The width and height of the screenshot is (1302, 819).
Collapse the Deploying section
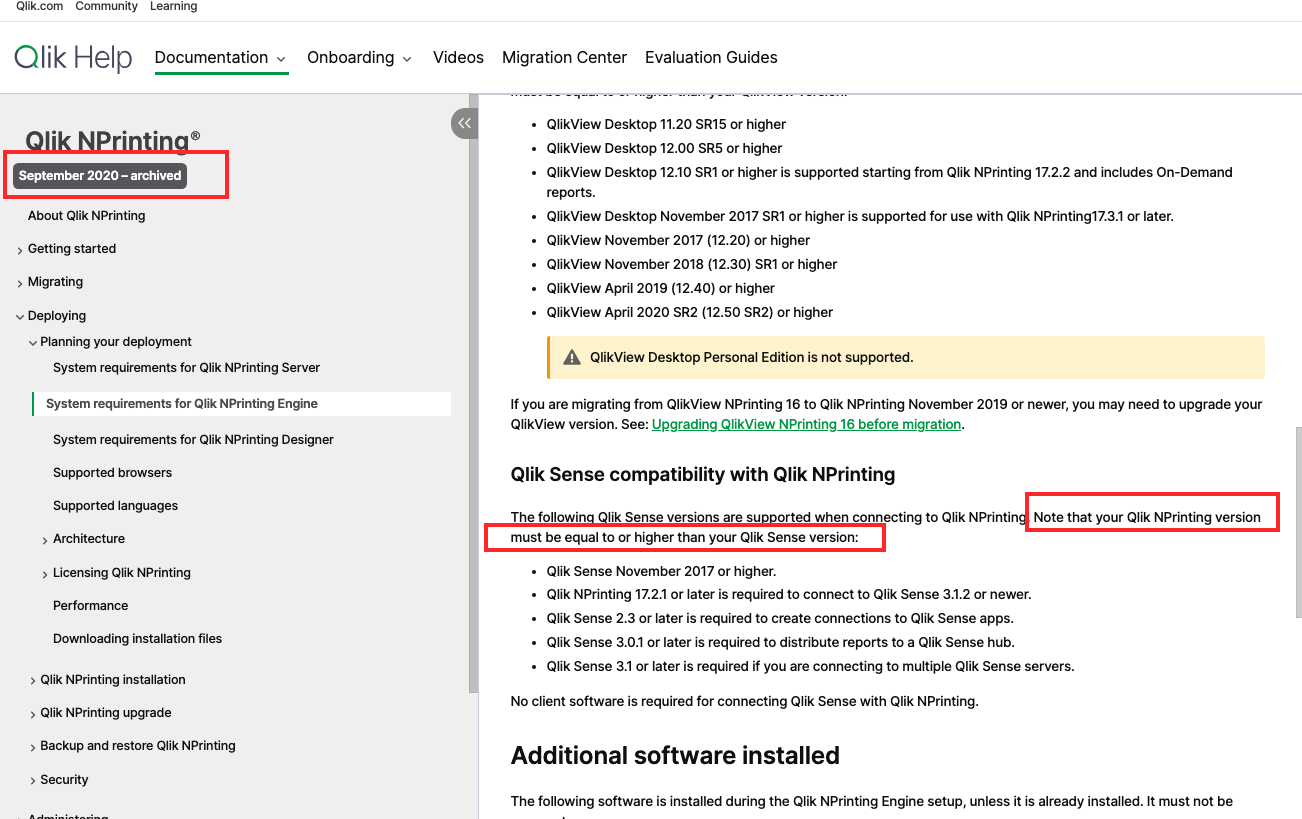point(55,315)
